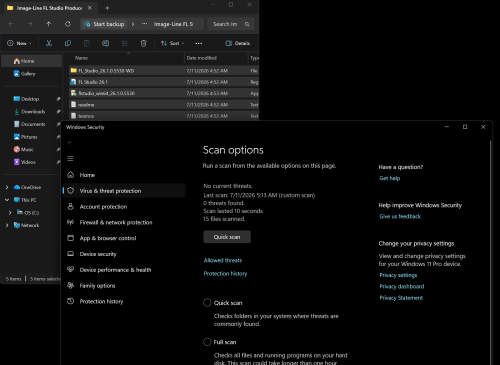Open the Allowed threats link
The height and width of the screenshot is (365, 500).
pyautogui.click(x=223, y=260)
